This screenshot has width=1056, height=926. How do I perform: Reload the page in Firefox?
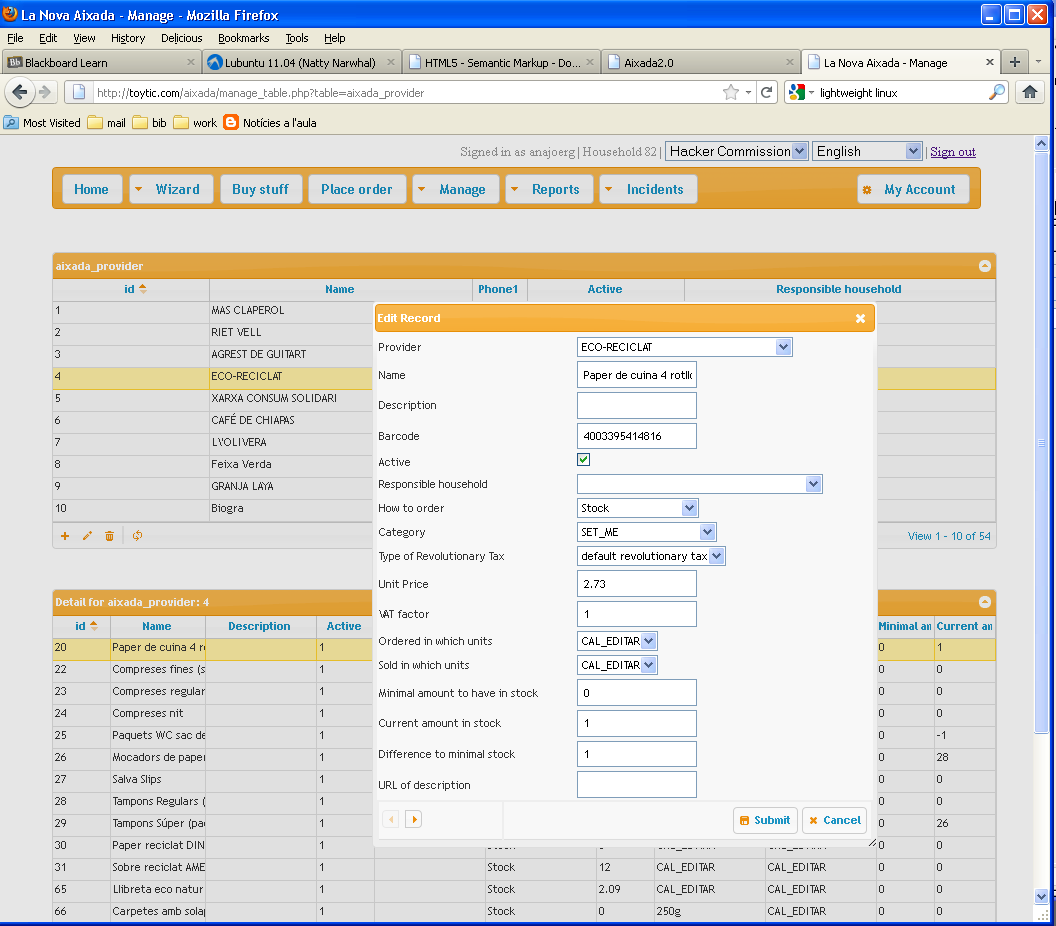[x=767, y=92]
